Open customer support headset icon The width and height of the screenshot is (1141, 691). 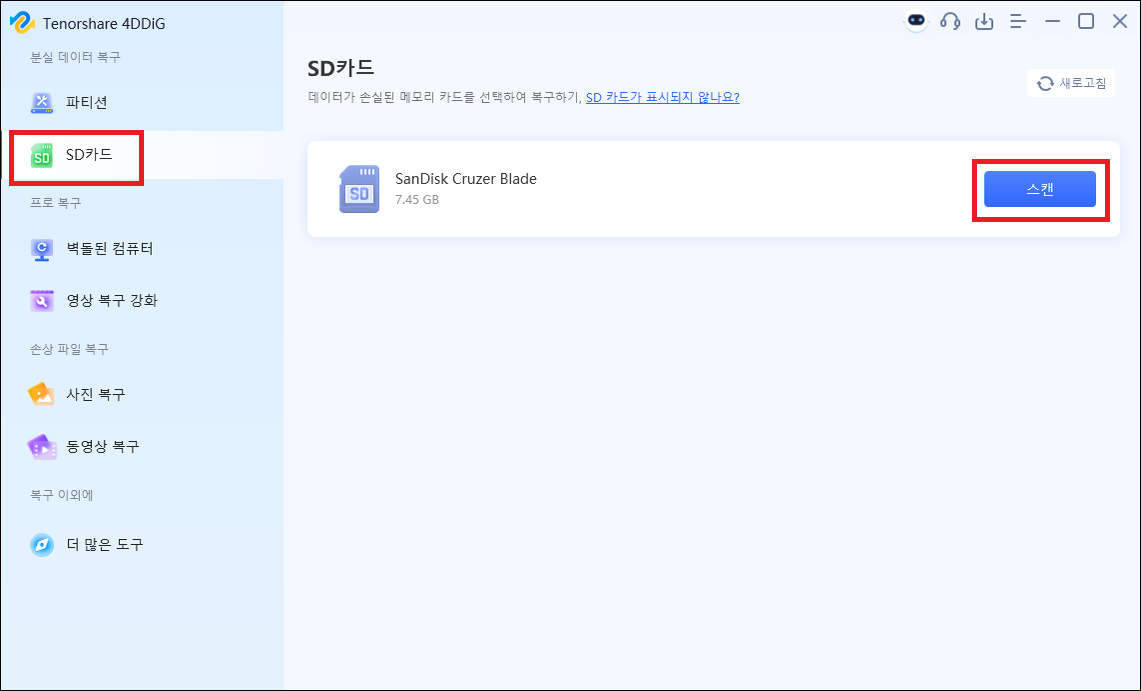(x=950, y=21)
